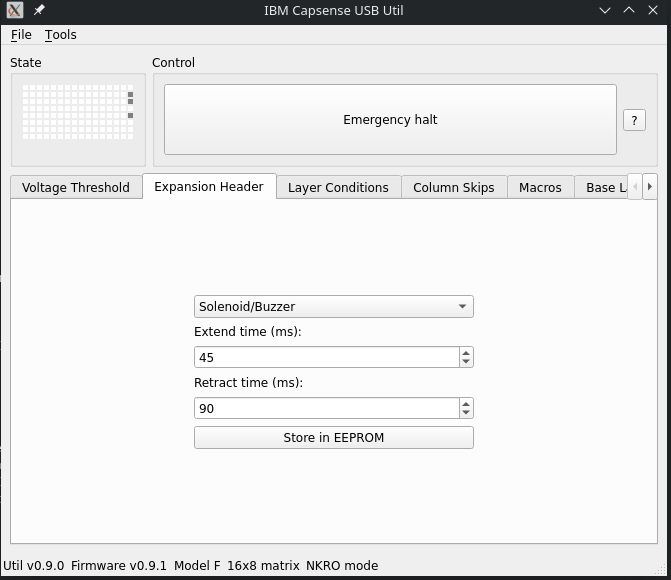Screen dimensions: 671x580
Task: Open the Solenoid/Buzzer dropdown
Action: pos(333,307)
